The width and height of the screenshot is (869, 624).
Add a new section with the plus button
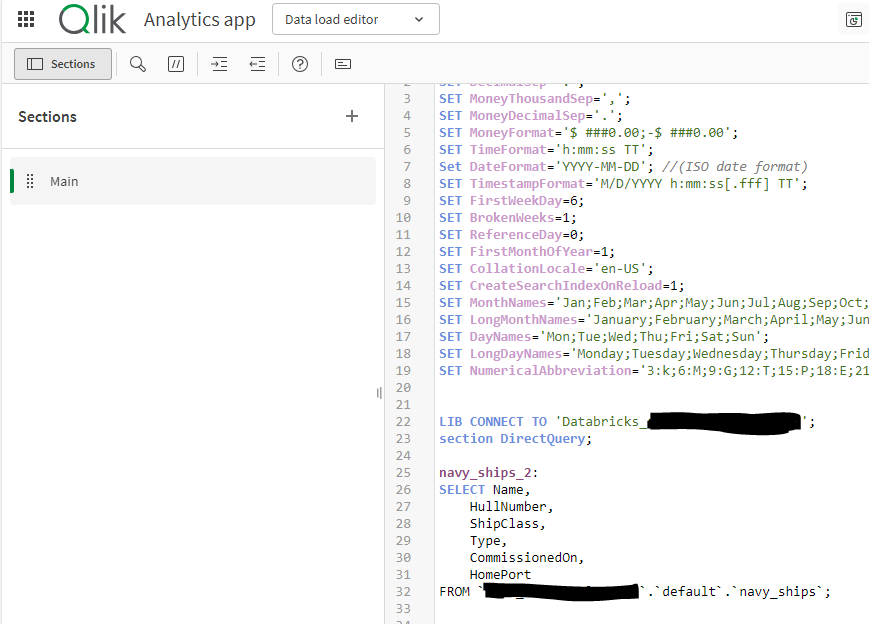pyautogui.click(x=352, y=115)
